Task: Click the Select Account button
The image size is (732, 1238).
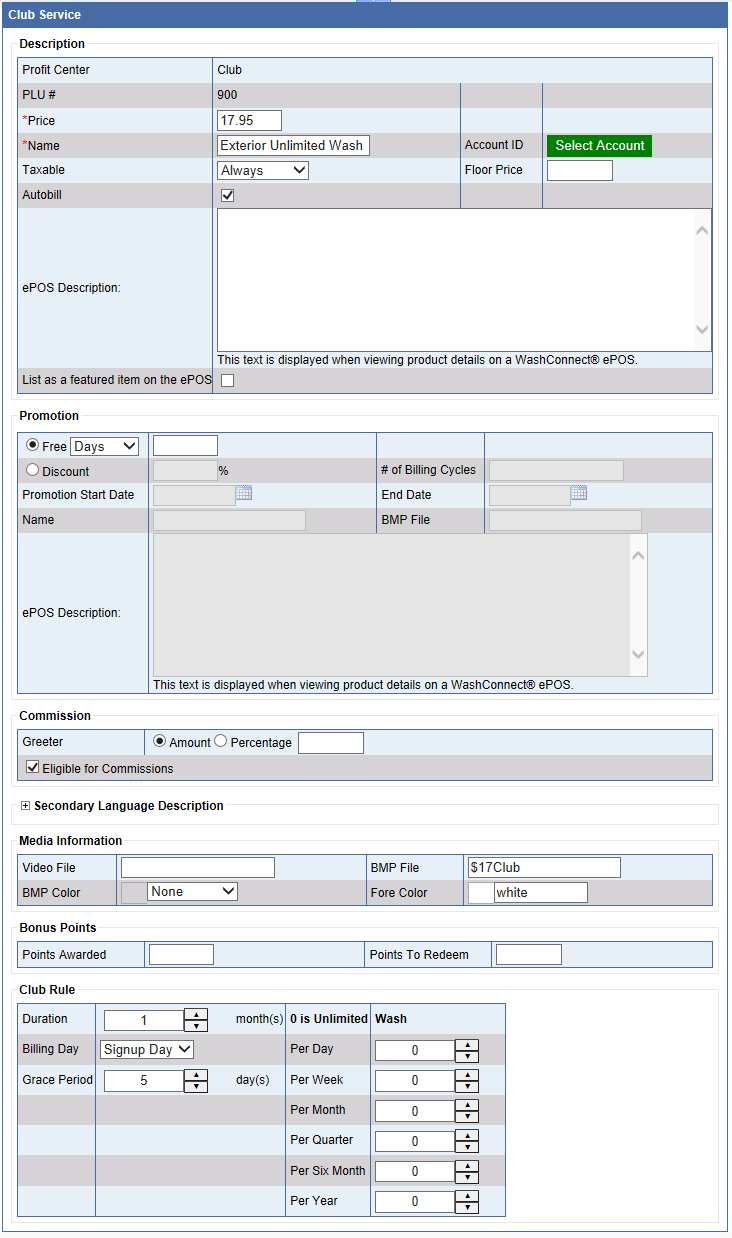Action: click(599, 146)
